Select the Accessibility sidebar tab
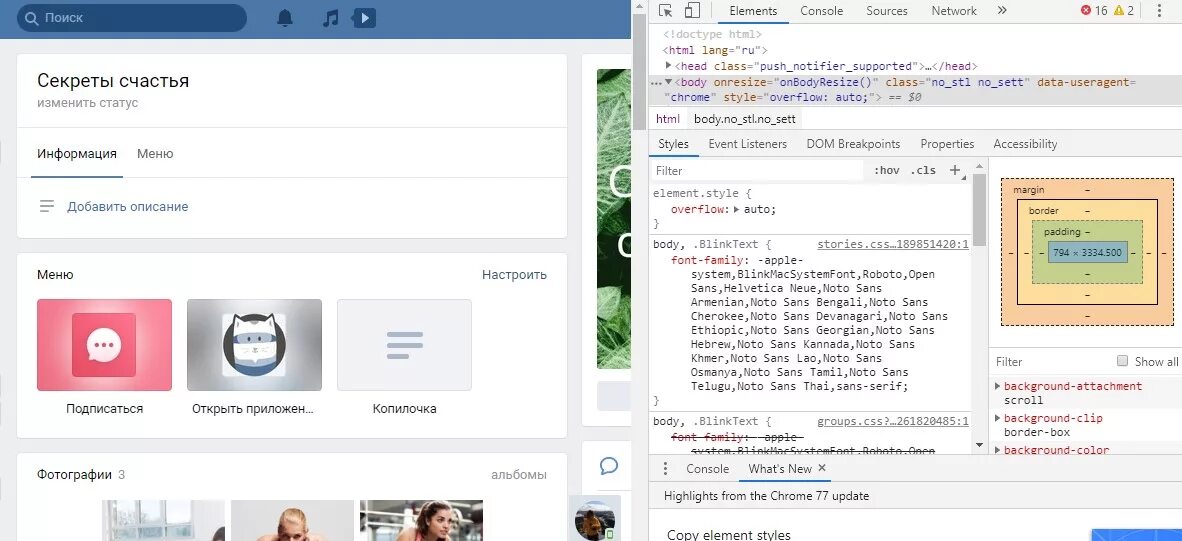The width and height of the screenshot is (1182, 541). point(1025,144)
